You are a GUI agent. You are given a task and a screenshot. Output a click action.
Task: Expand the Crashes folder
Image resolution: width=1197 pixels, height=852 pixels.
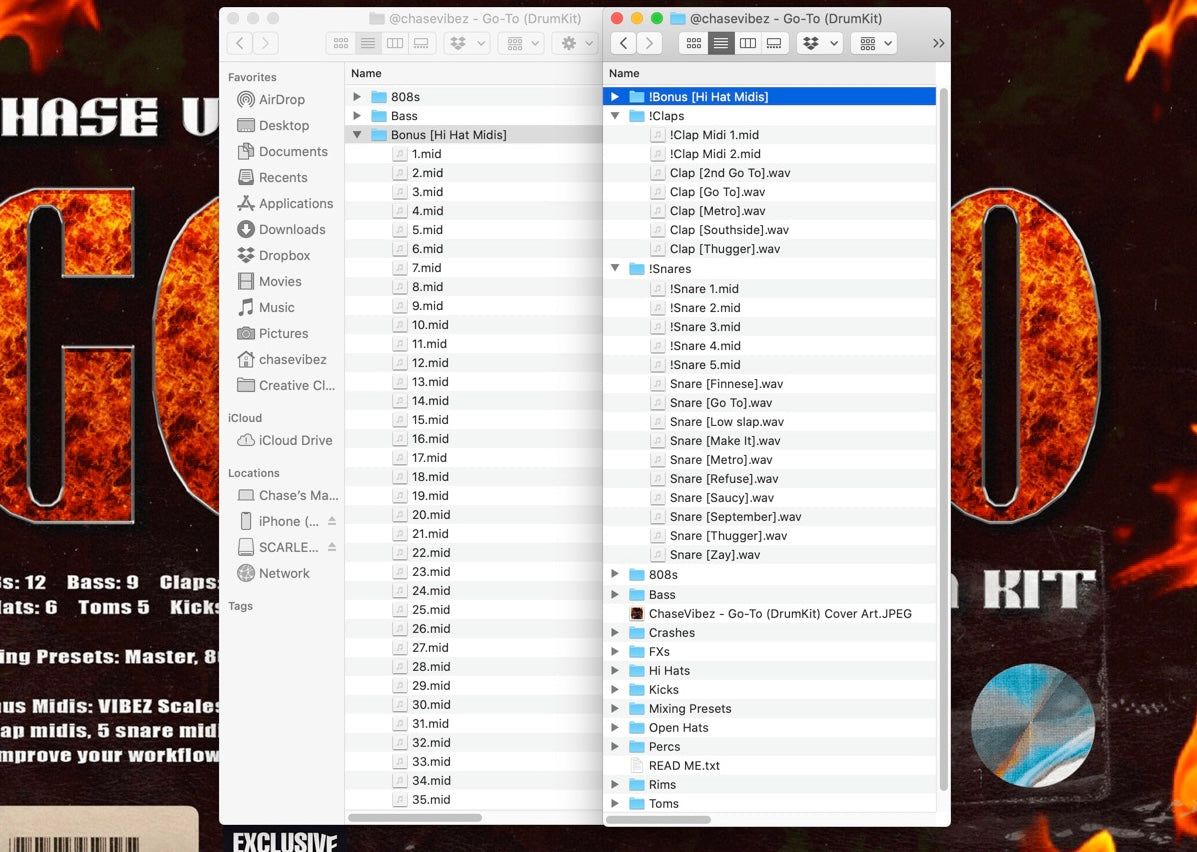(615, 632)
